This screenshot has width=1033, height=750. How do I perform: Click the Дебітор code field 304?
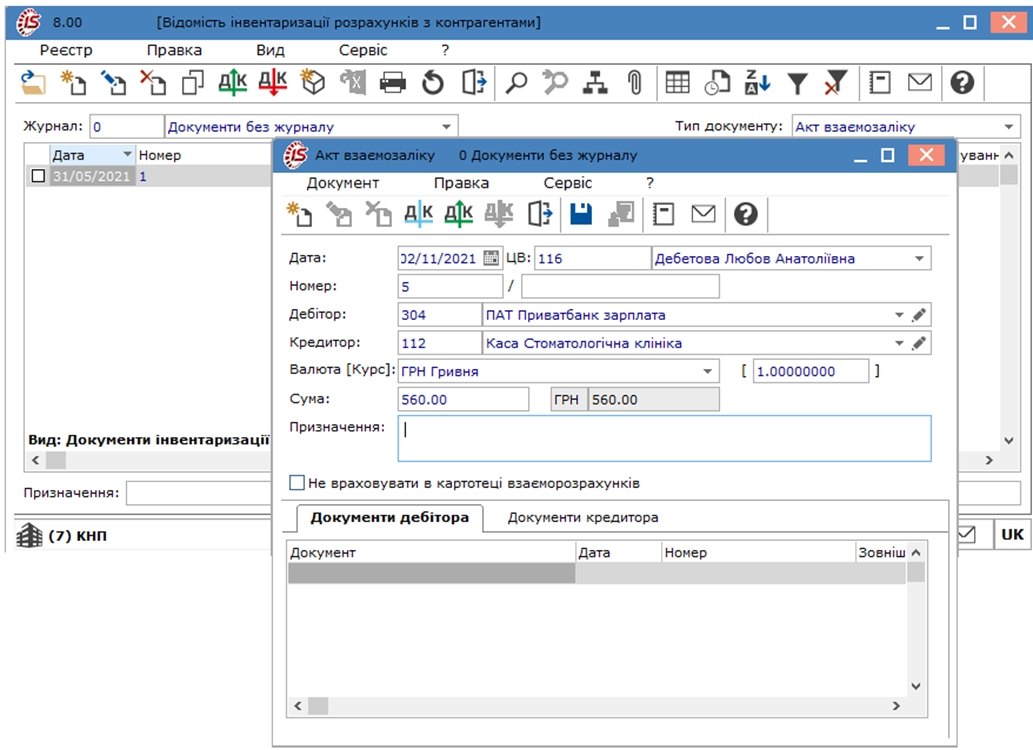coord(439,315)
